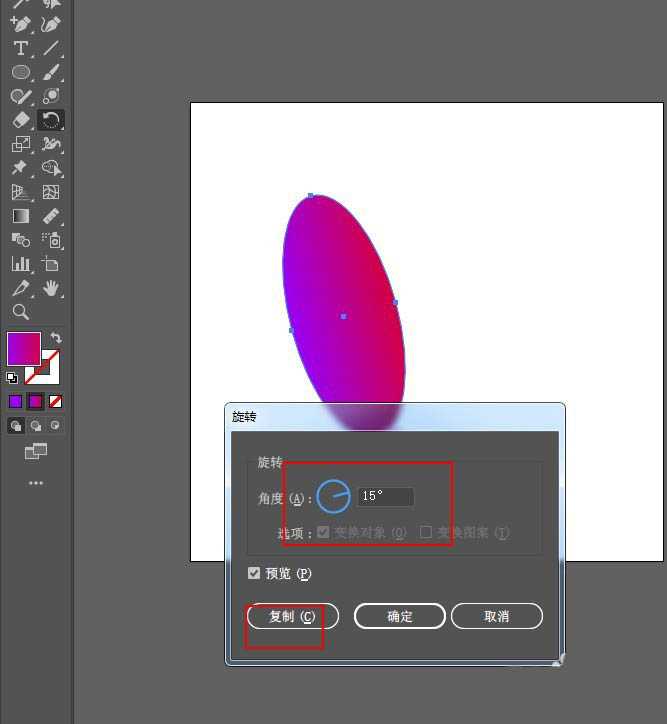Click the gradient Fill color swatch
This screenshot has height=724, width=667.
click(x=23, y=348)
